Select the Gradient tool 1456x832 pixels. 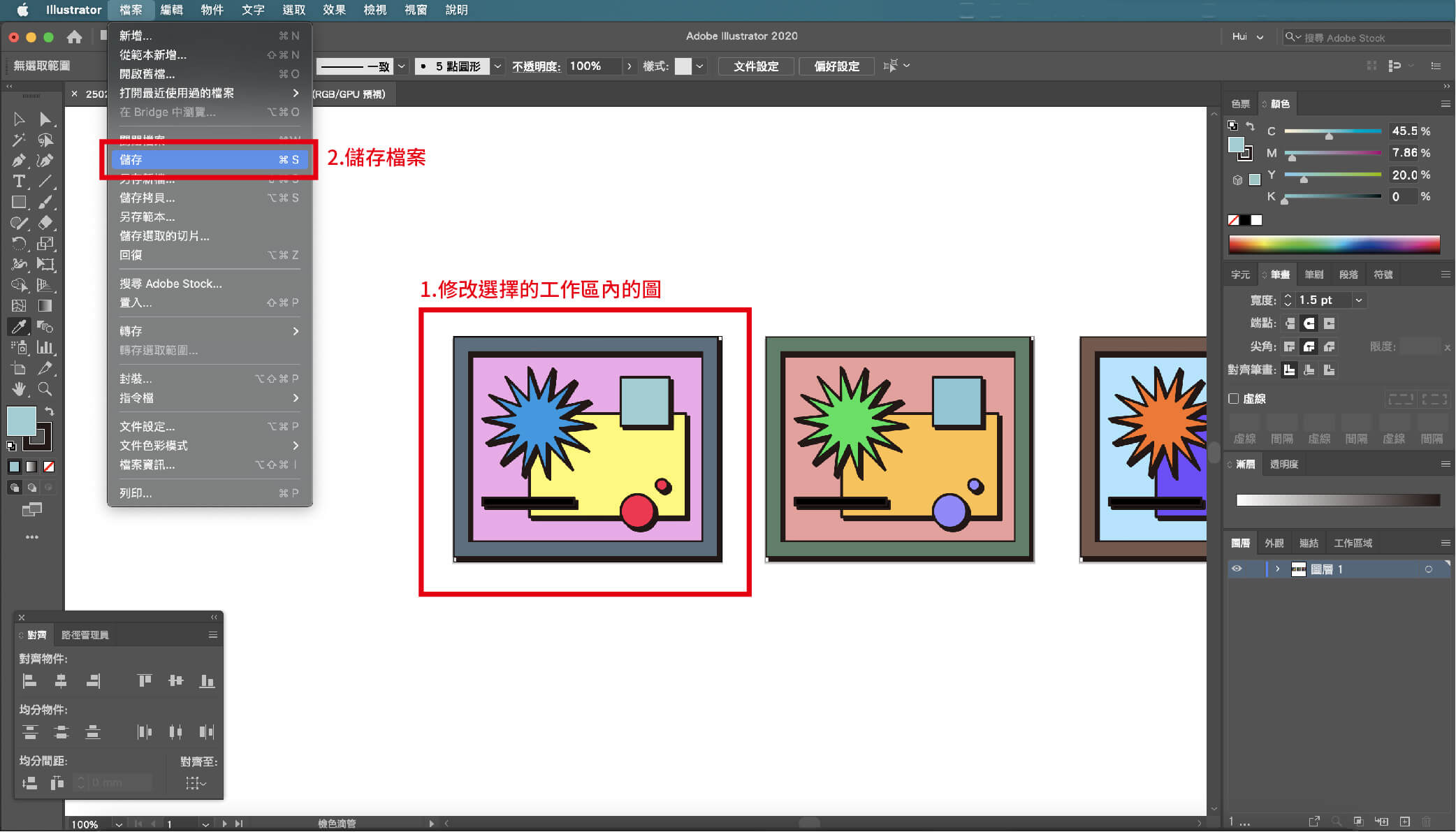tap(45, 306)
